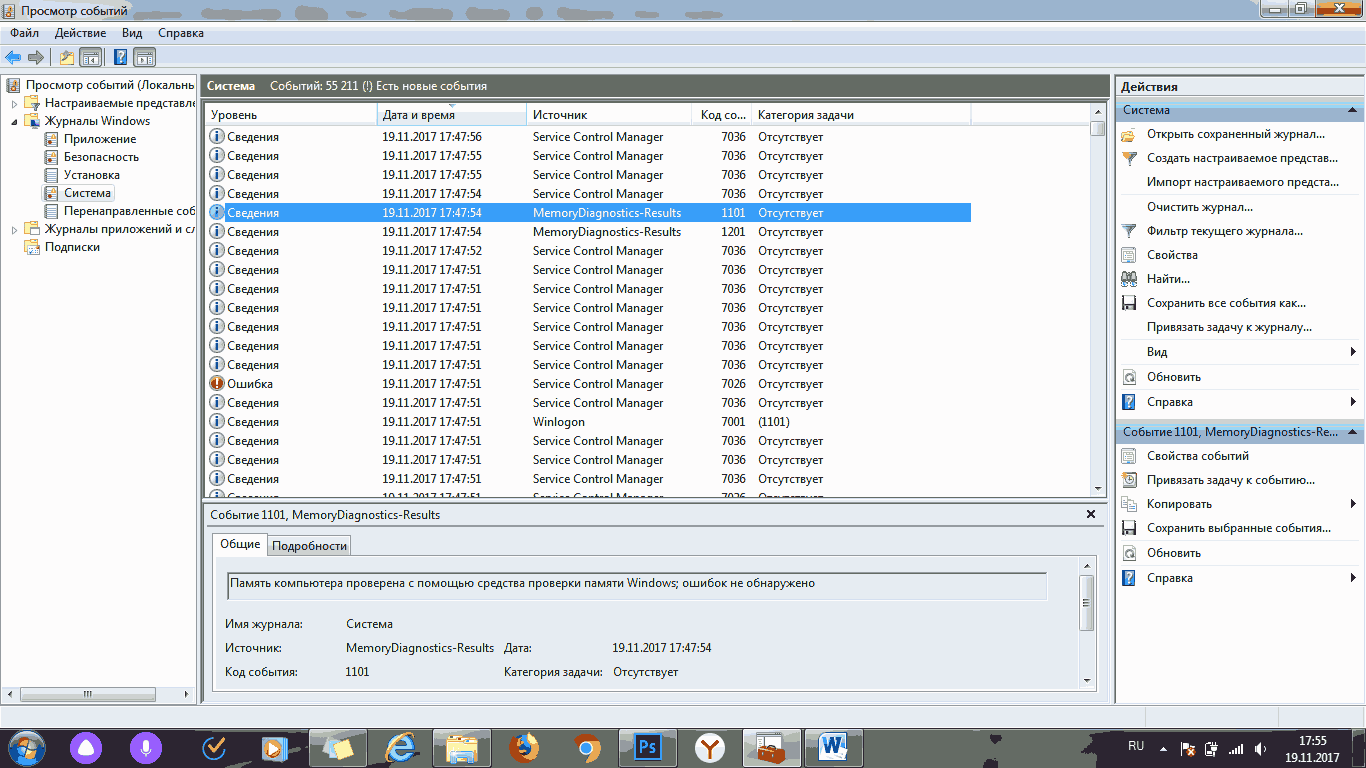This screenshot has width=1366, height=768.
Task: Click the Back arrow in the toolbar
Action: (13, 57)
